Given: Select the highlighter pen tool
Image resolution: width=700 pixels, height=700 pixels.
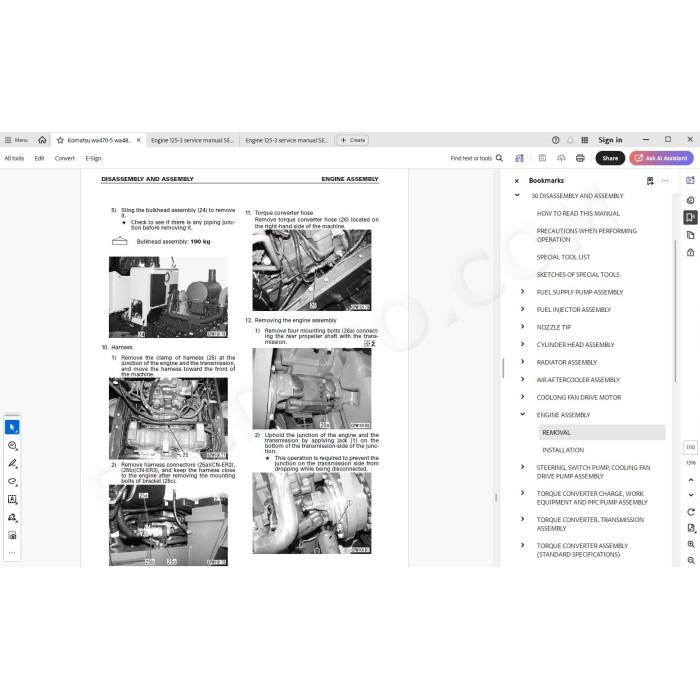Looking at the screenshot, I should tap(12, 463).
